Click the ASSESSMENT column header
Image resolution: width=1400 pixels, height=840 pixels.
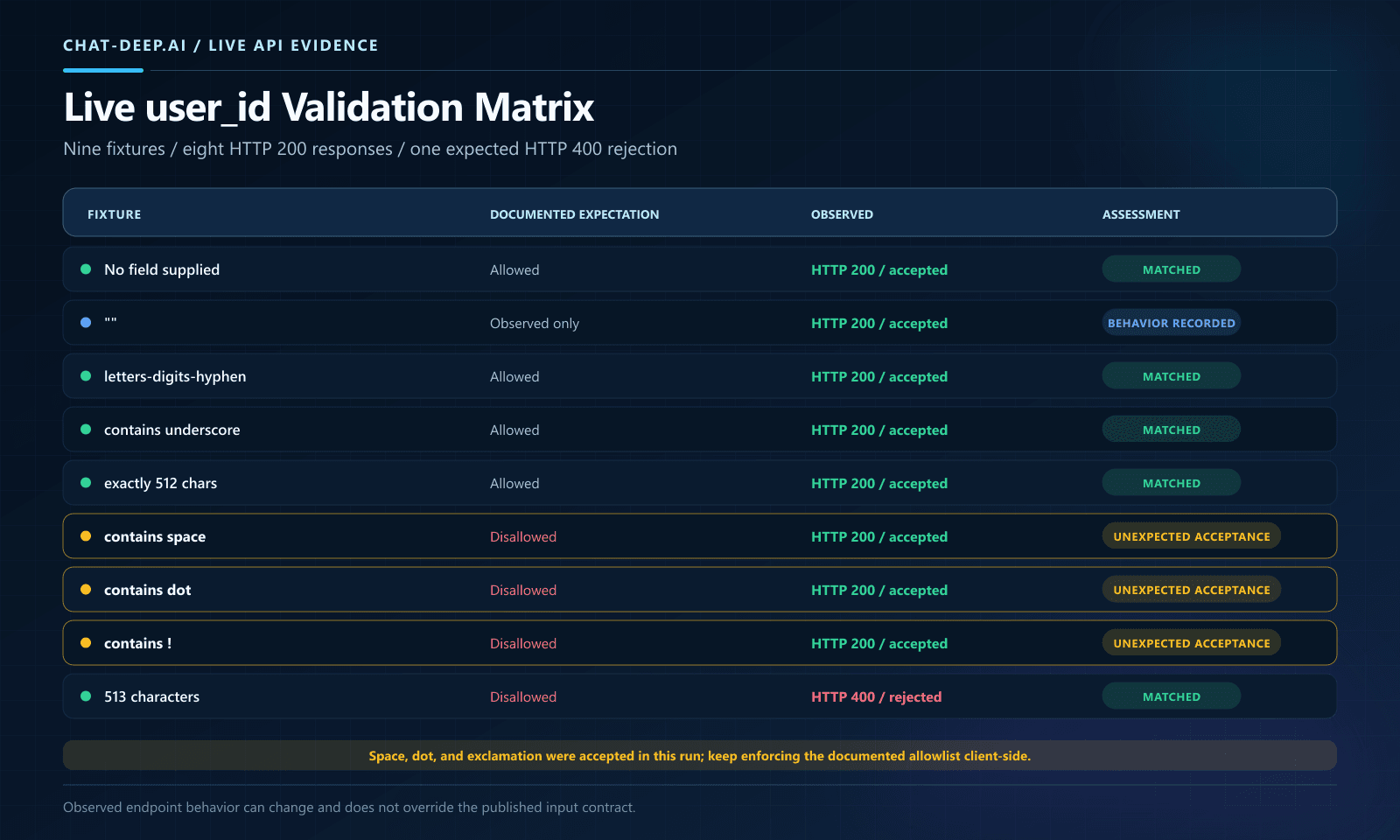[x=1141, y=214]
